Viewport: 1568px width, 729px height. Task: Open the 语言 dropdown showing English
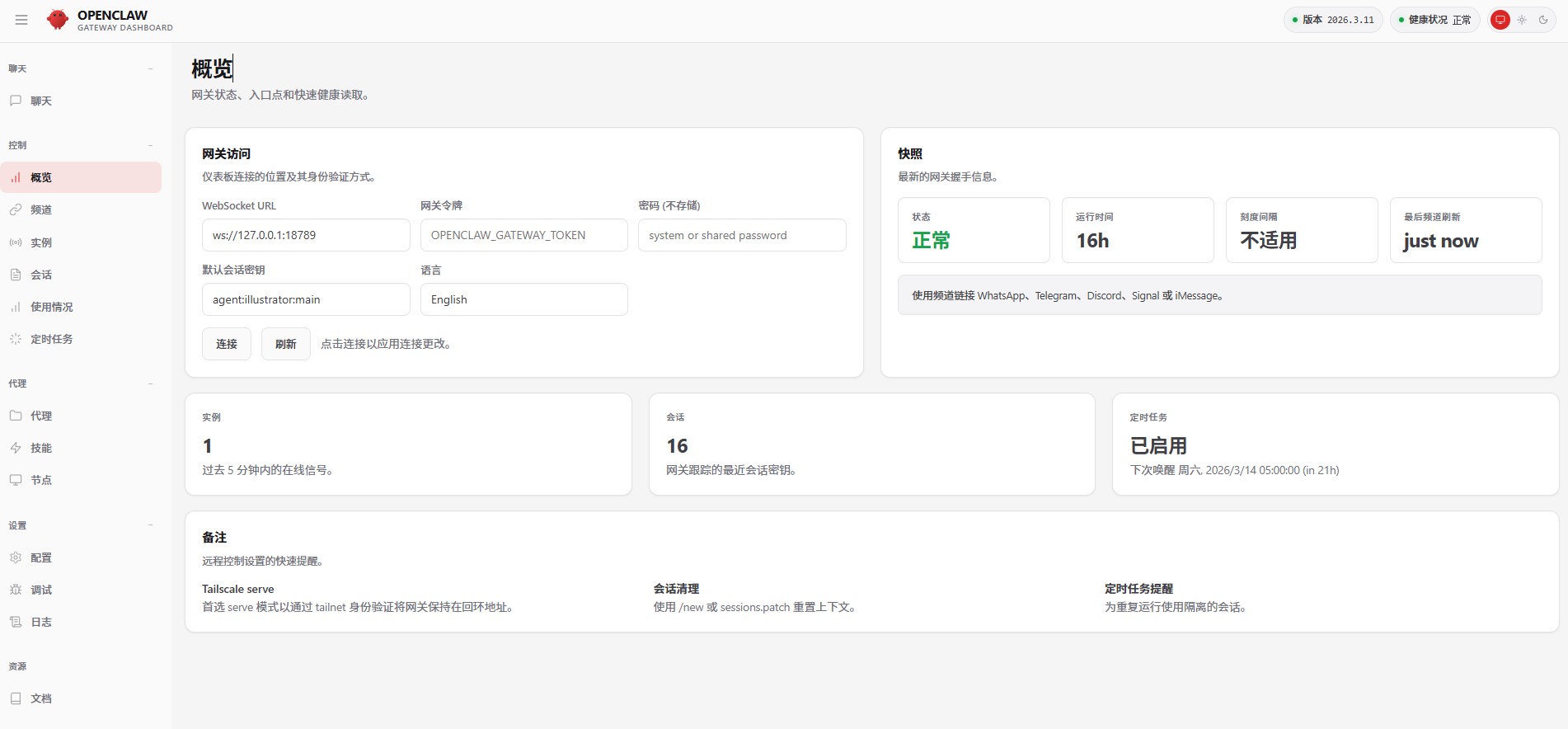tap(524, 299)
